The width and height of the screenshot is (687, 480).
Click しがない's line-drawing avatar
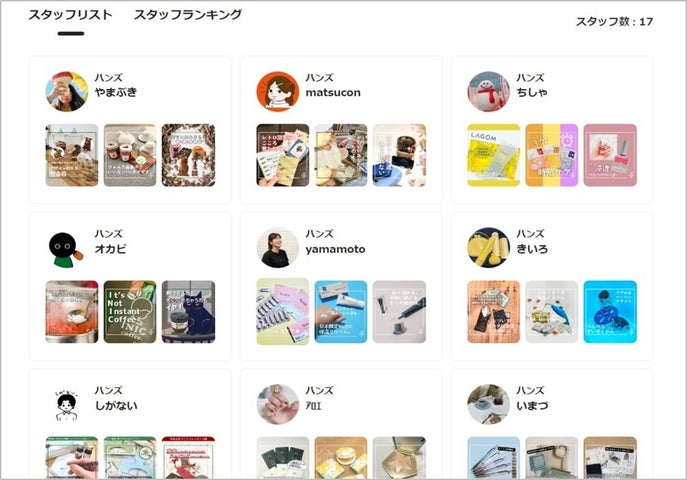pos(66,405)
